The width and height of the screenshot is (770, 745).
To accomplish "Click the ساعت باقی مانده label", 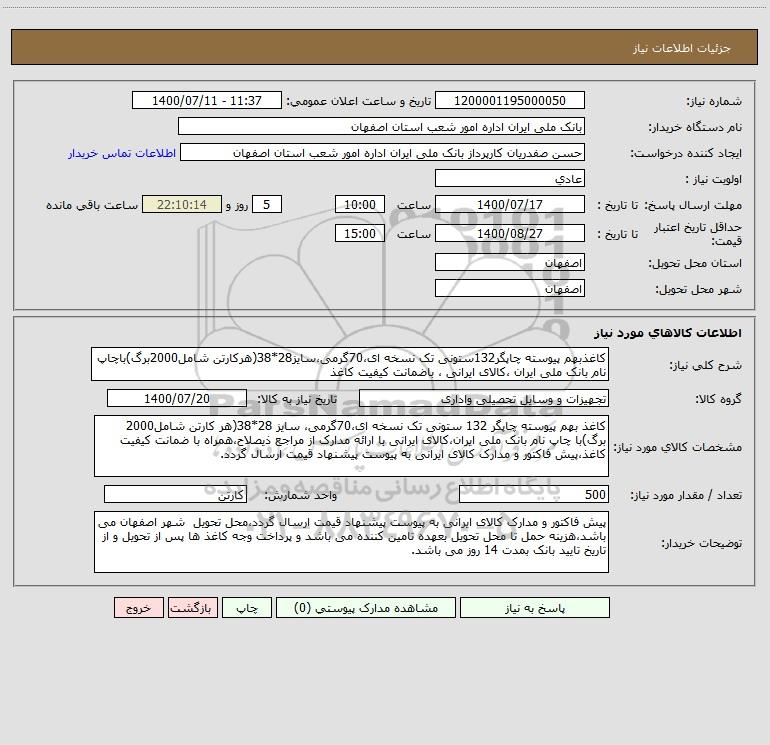I will (x=92, y=205).
